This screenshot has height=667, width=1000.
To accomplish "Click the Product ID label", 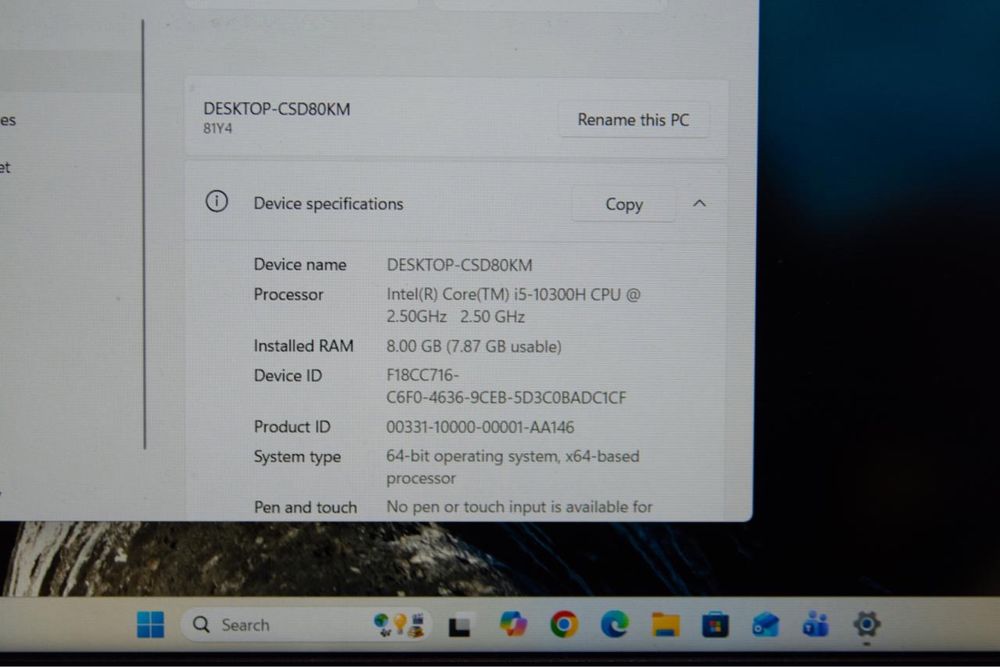I will tap(292, 427).
